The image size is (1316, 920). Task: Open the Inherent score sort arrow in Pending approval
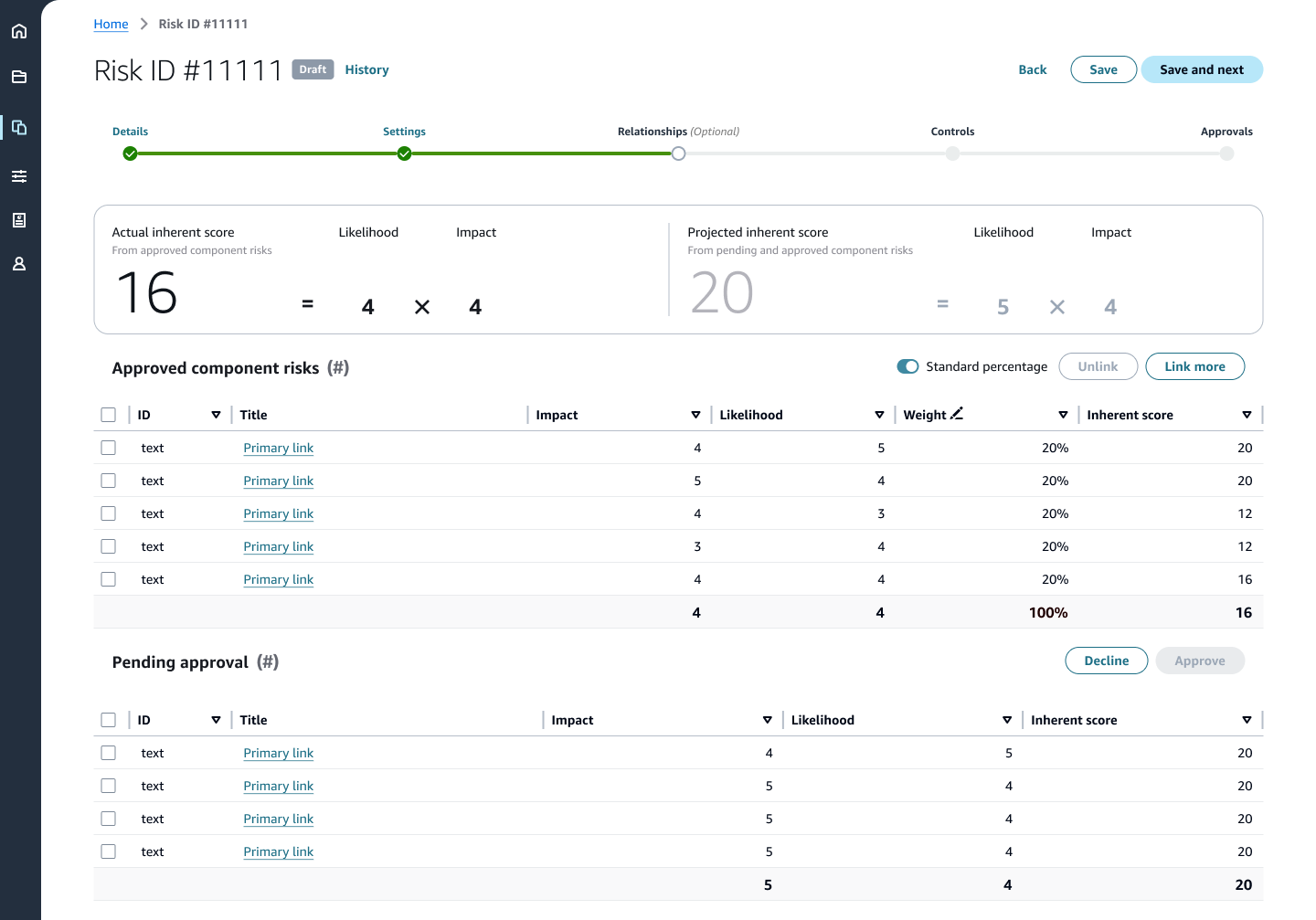click(x=1247, y=720)
